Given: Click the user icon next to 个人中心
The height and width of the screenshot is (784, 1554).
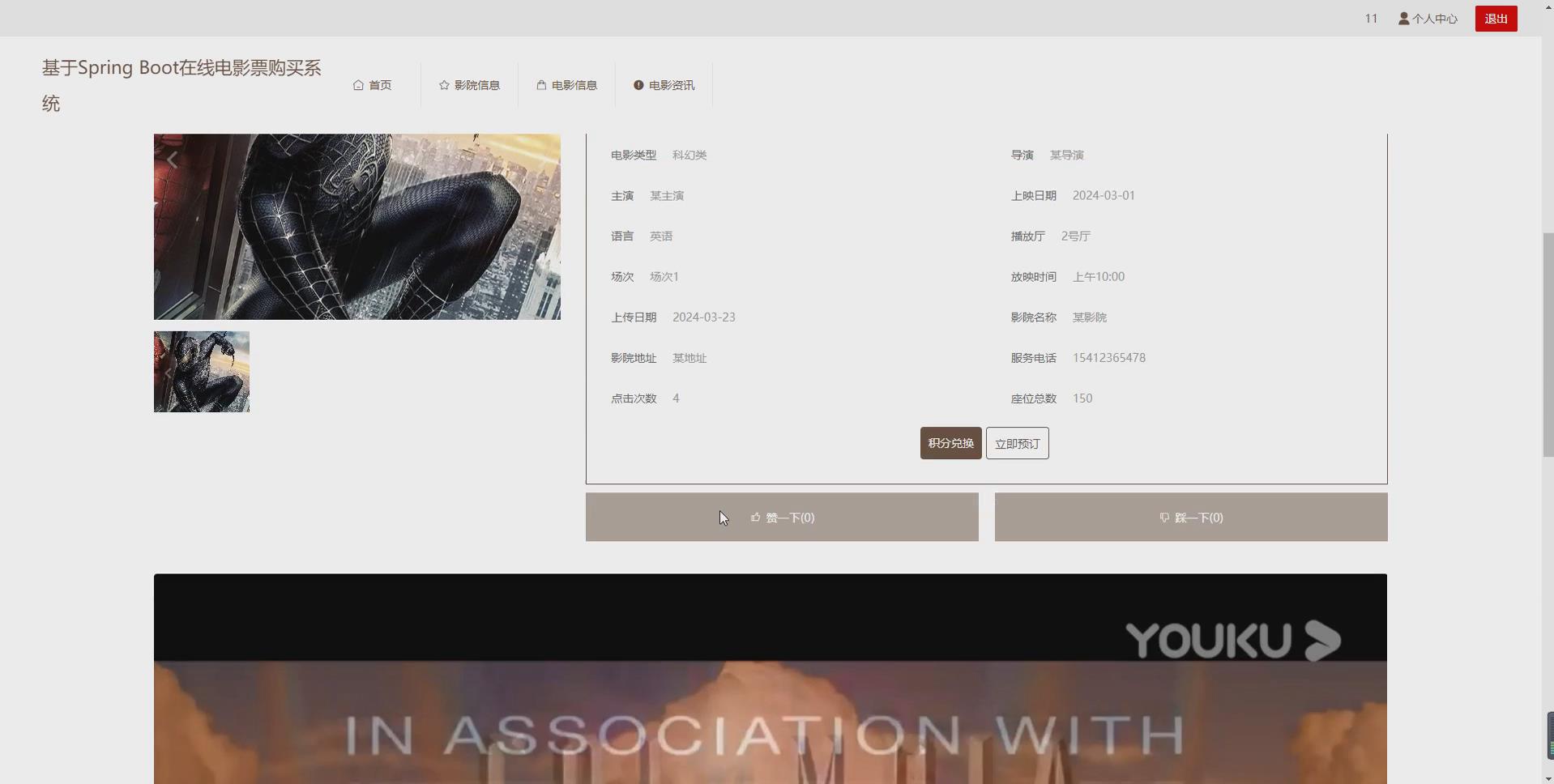Looking at the screenshot, I should pyautogui.click(x=1404, y=18).
